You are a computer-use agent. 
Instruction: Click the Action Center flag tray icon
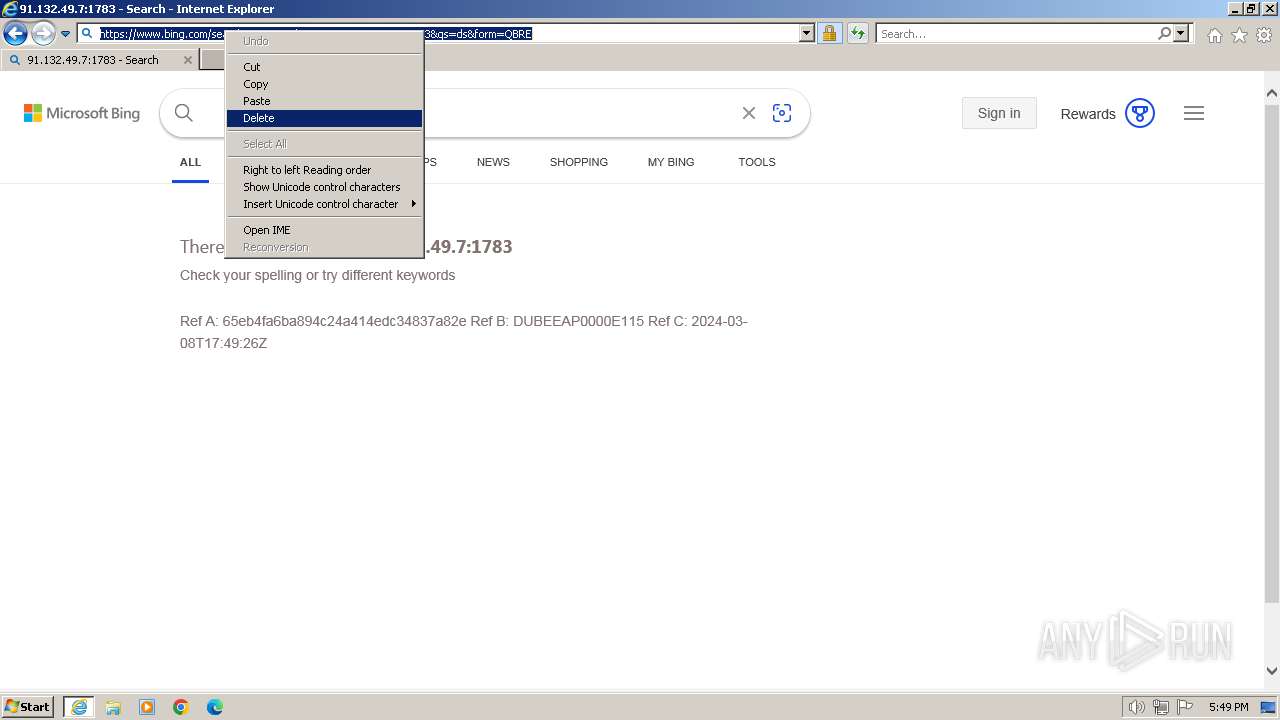(x=1185, y=707)
